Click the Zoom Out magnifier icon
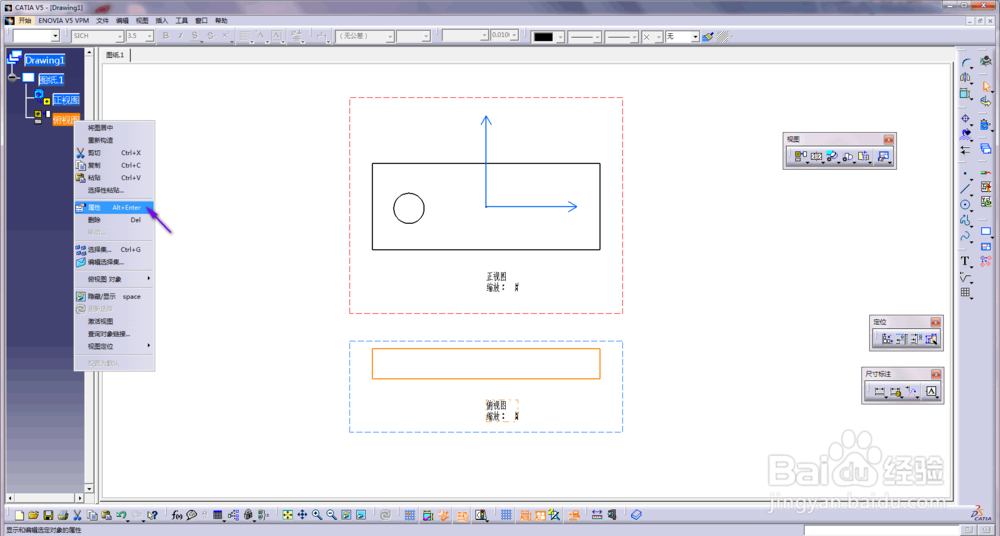 click(x=332, y=515)
